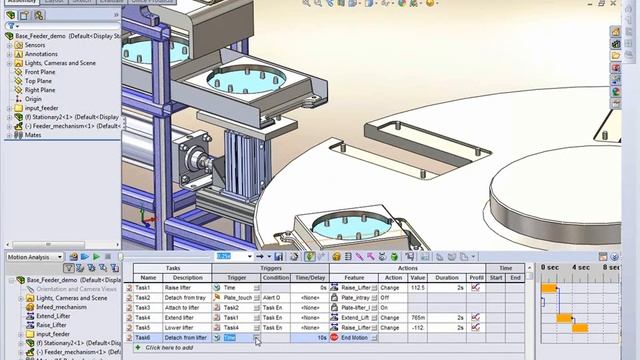Screen dimensions: 640x360
Task: Select Infeed_mechanism in motion tree
Action: (61, 307)
